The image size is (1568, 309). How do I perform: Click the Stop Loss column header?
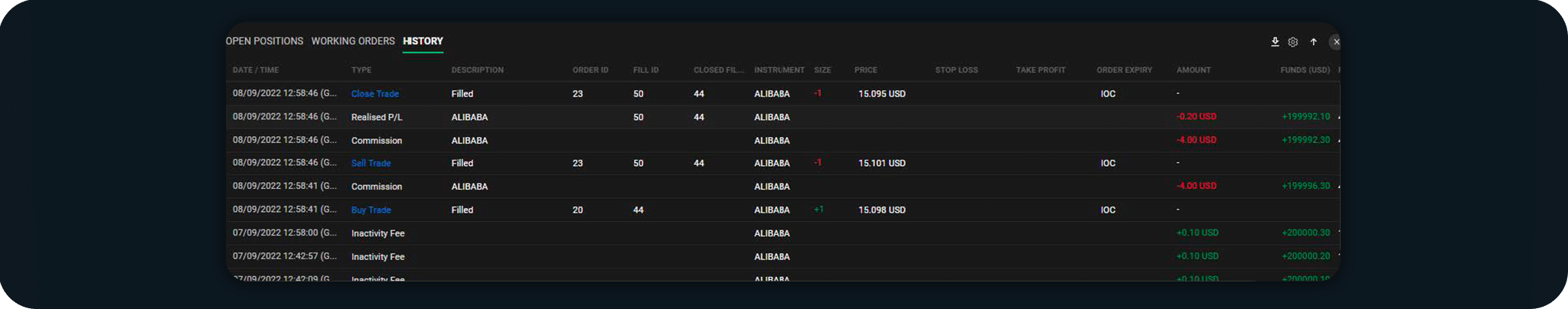tap(956, 70)
